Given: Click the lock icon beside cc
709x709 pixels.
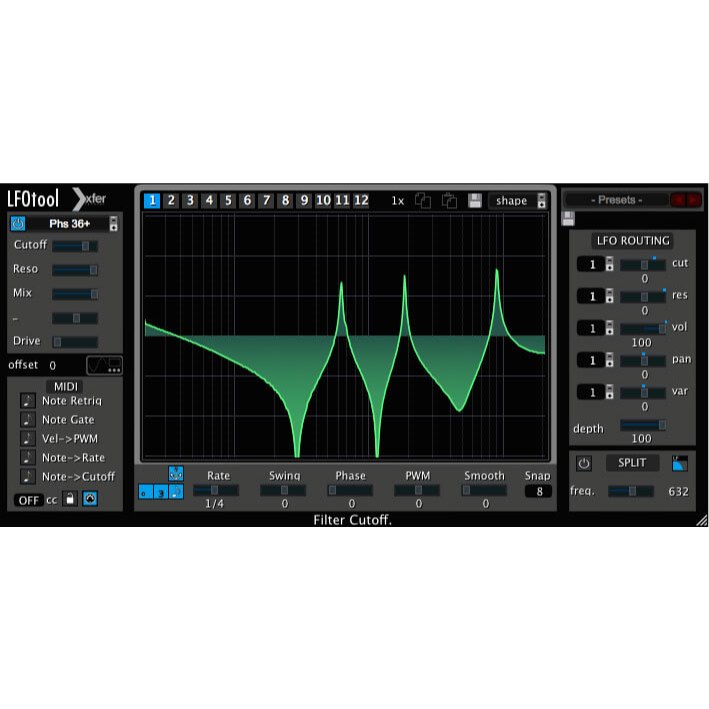Looking at the screenshot, I should tap(70, 499).
